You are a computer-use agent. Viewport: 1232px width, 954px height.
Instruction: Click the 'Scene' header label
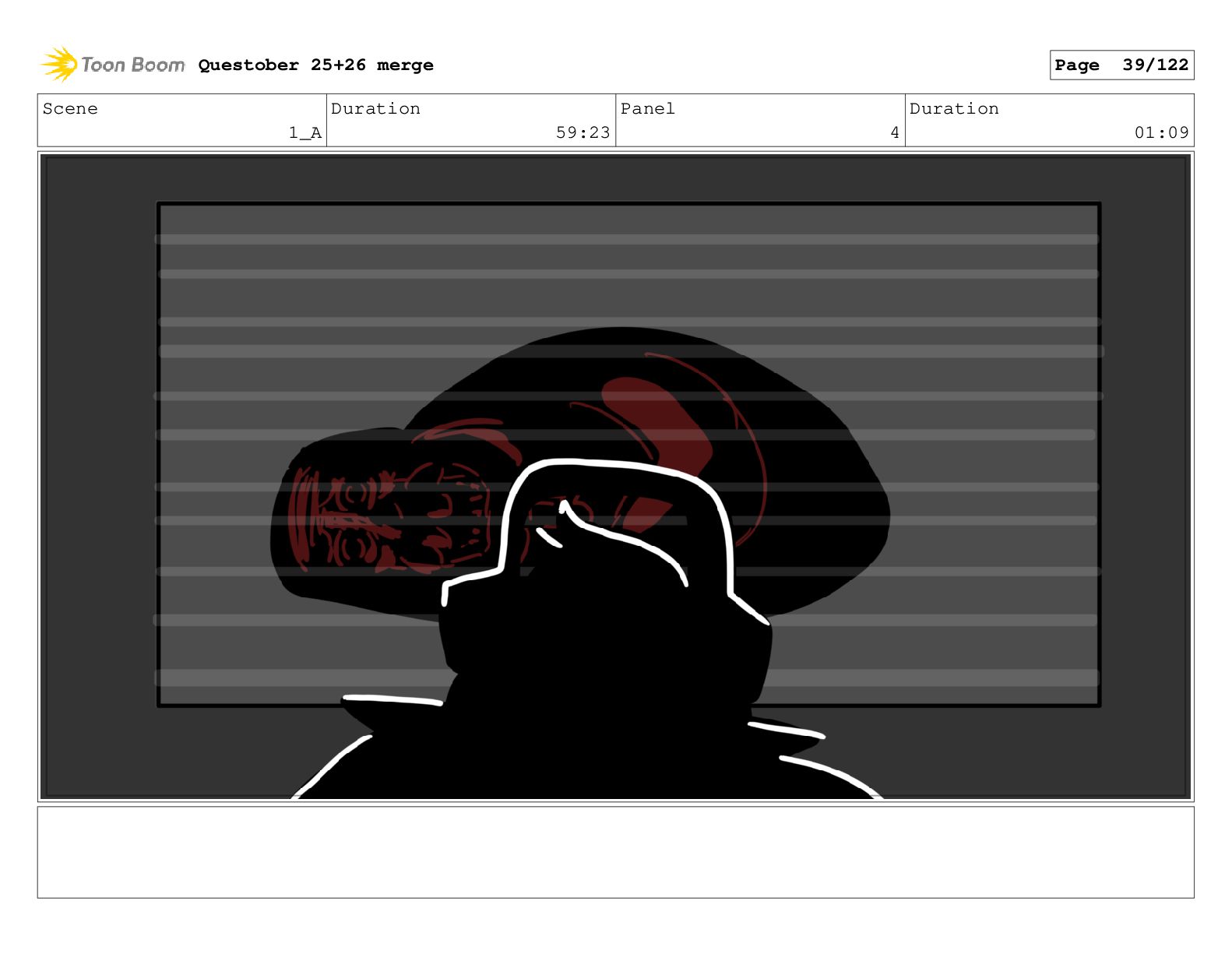70,108
